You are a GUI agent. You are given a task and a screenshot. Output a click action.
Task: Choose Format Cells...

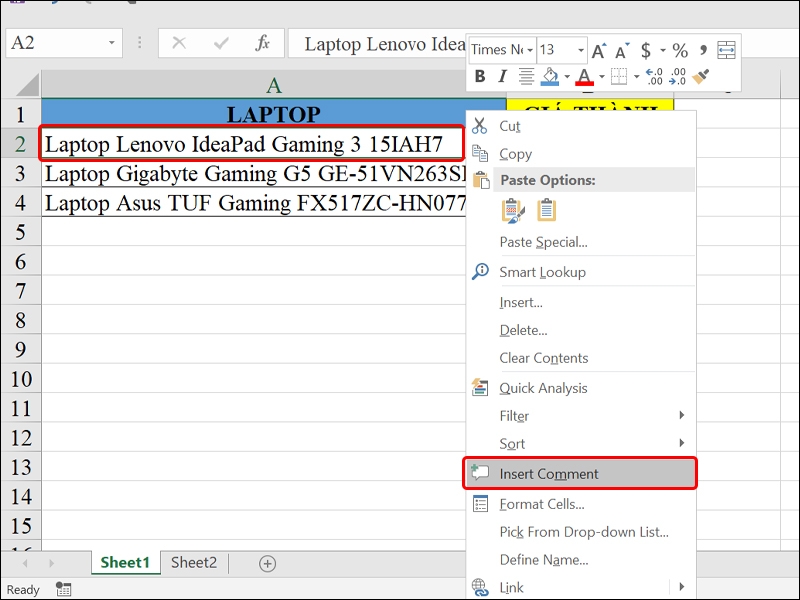click(581, 504)
